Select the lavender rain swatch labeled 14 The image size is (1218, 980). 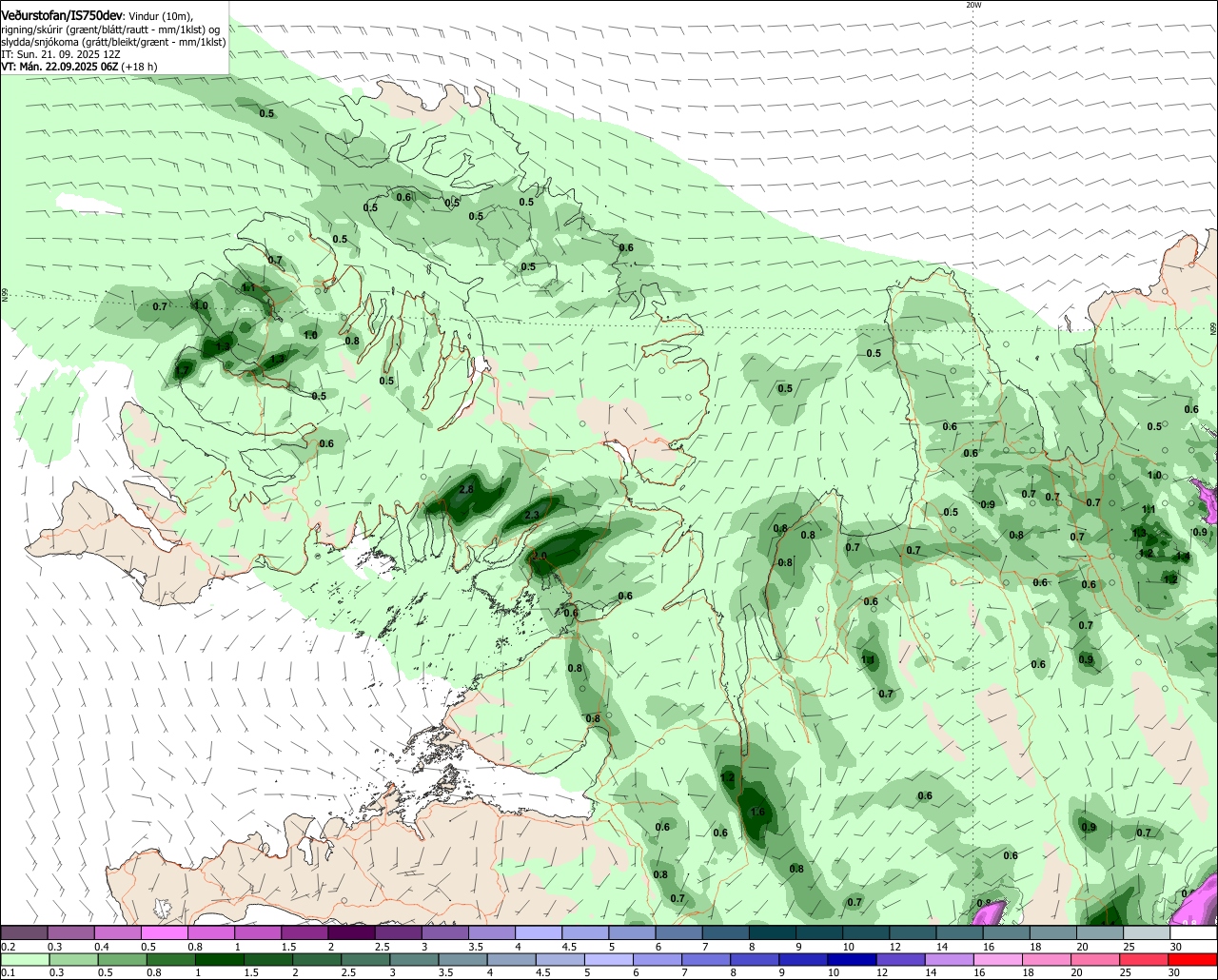tap(951, 960)
